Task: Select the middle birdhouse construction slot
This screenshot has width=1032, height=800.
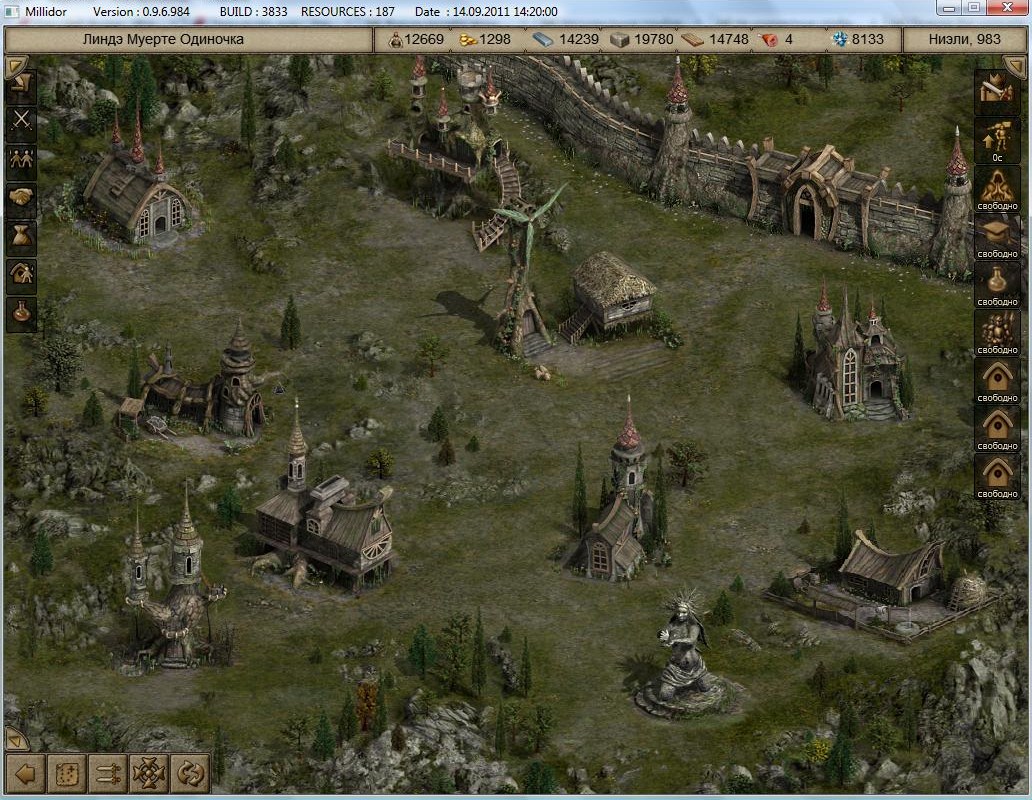Action: pyautogui.click(x=996, y=428)
